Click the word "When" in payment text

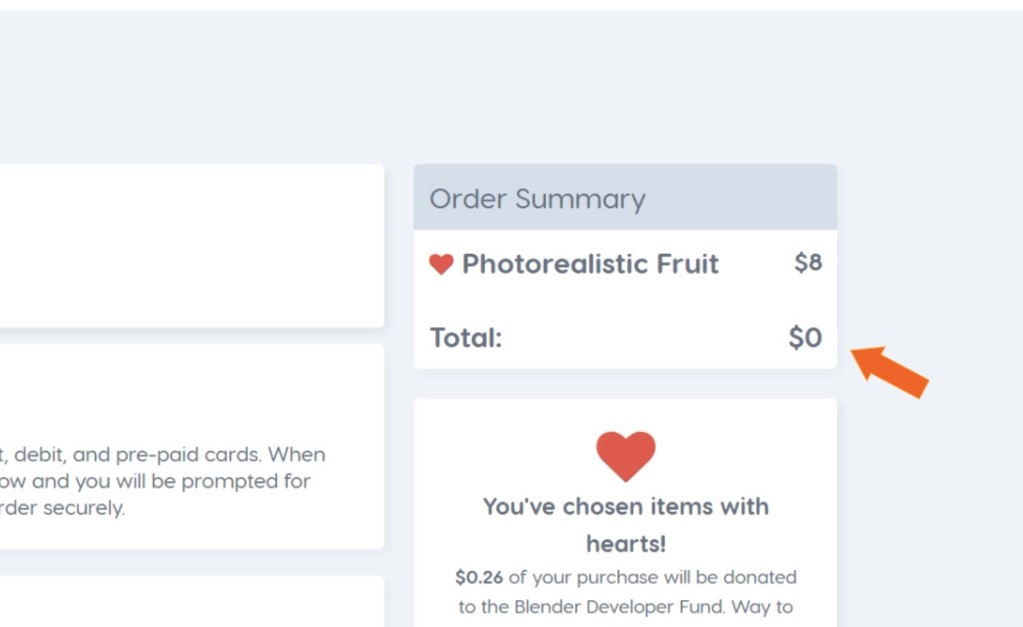point(296,455)
